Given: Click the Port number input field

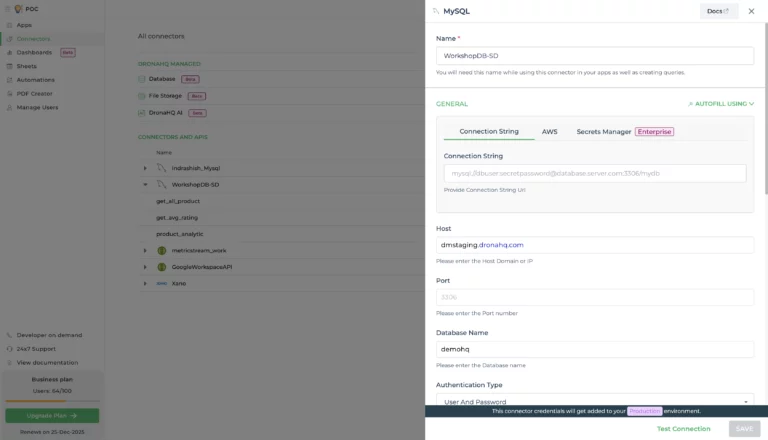Looking at the screenshot, I should point(595,297).
